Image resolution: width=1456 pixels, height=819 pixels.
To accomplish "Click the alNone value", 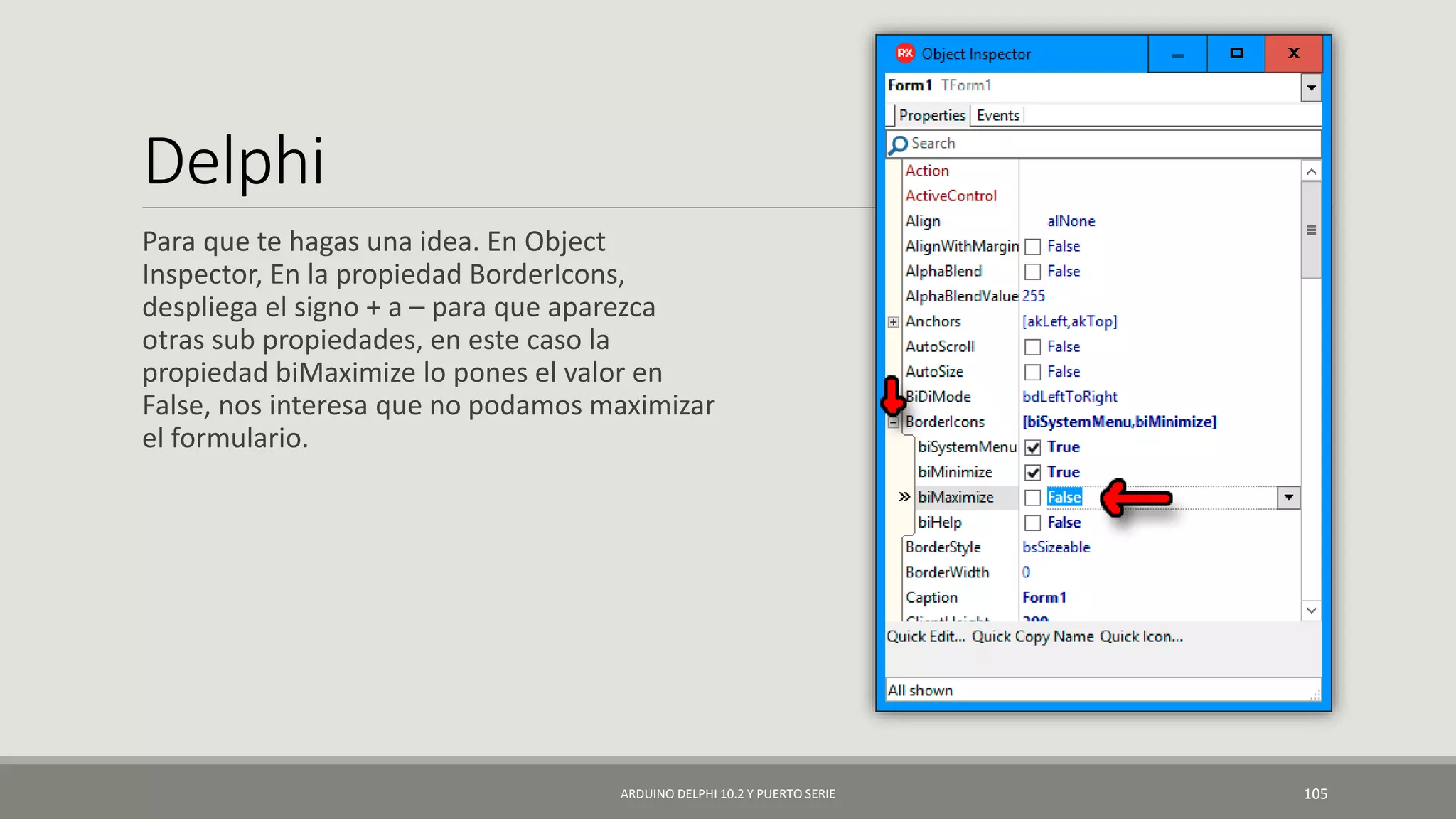I will click(x=1071, y=221).
